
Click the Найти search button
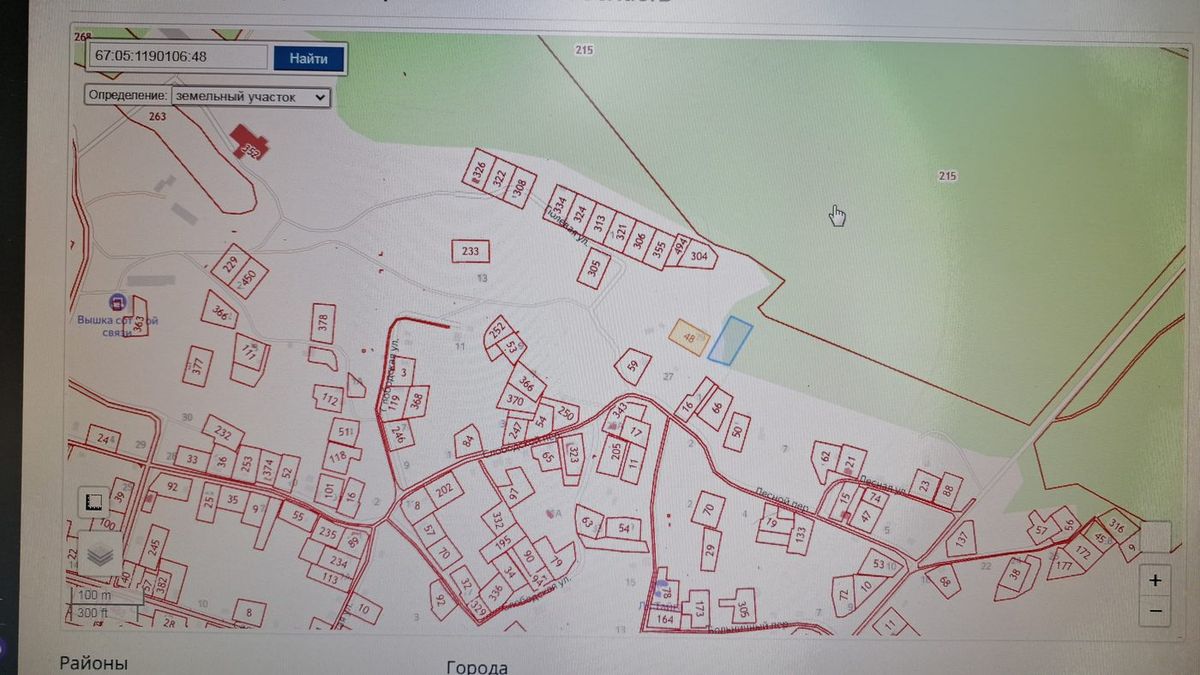[309, 58]
